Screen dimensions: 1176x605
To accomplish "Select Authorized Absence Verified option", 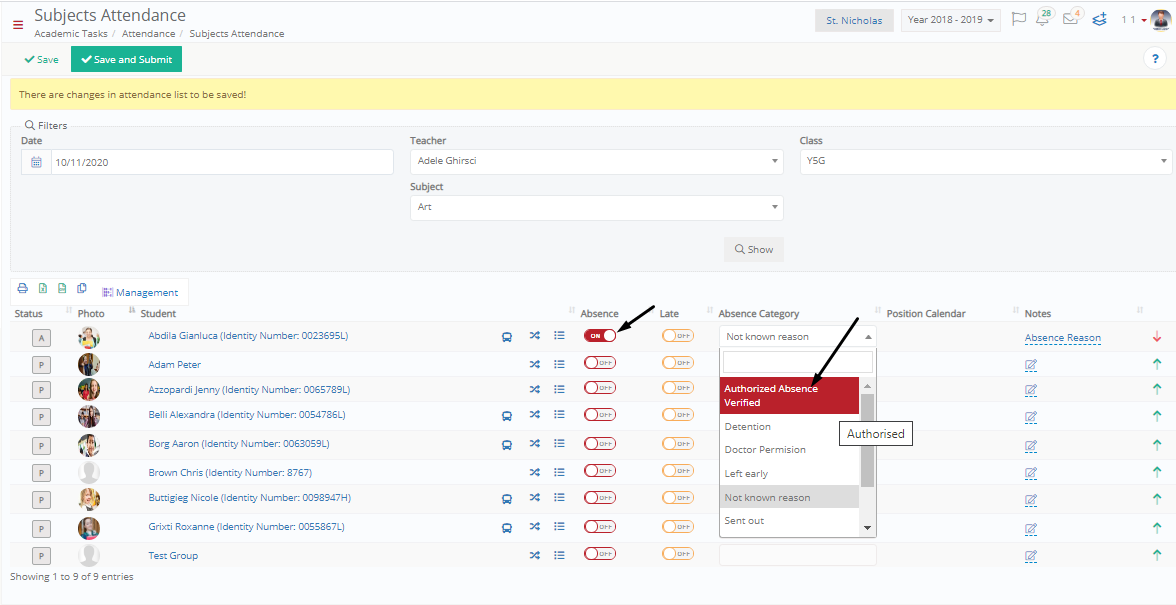I will (789, 395).
